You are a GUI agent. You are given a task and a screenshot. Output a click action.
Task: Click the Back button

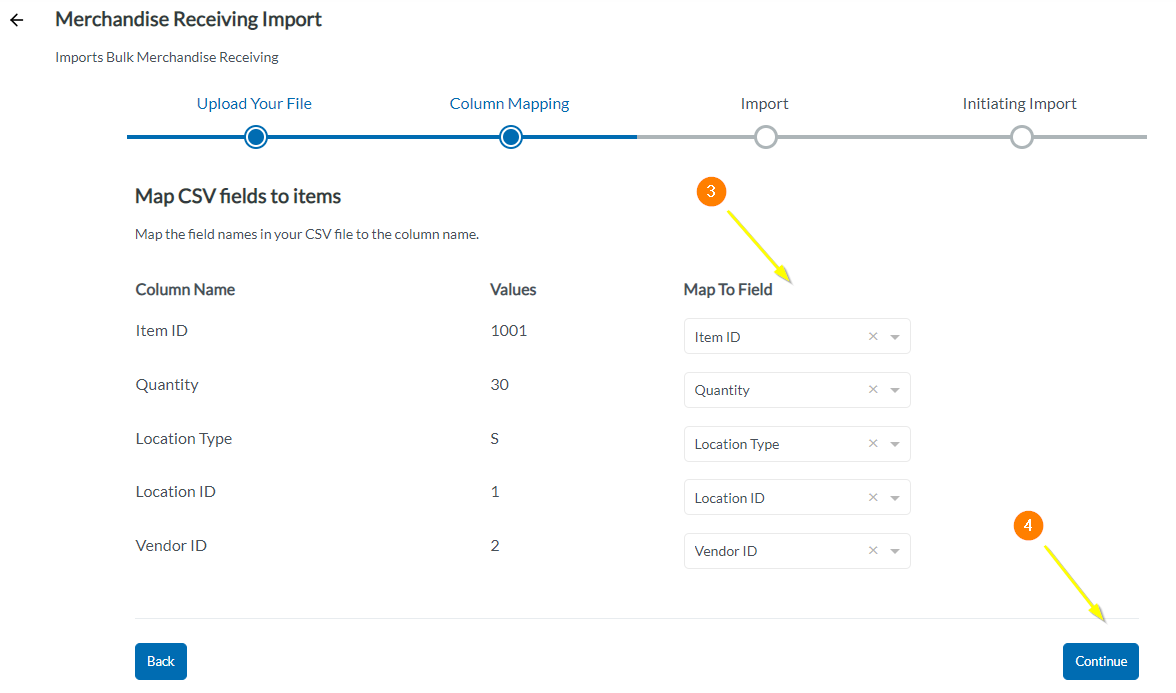tap(160, 662)
